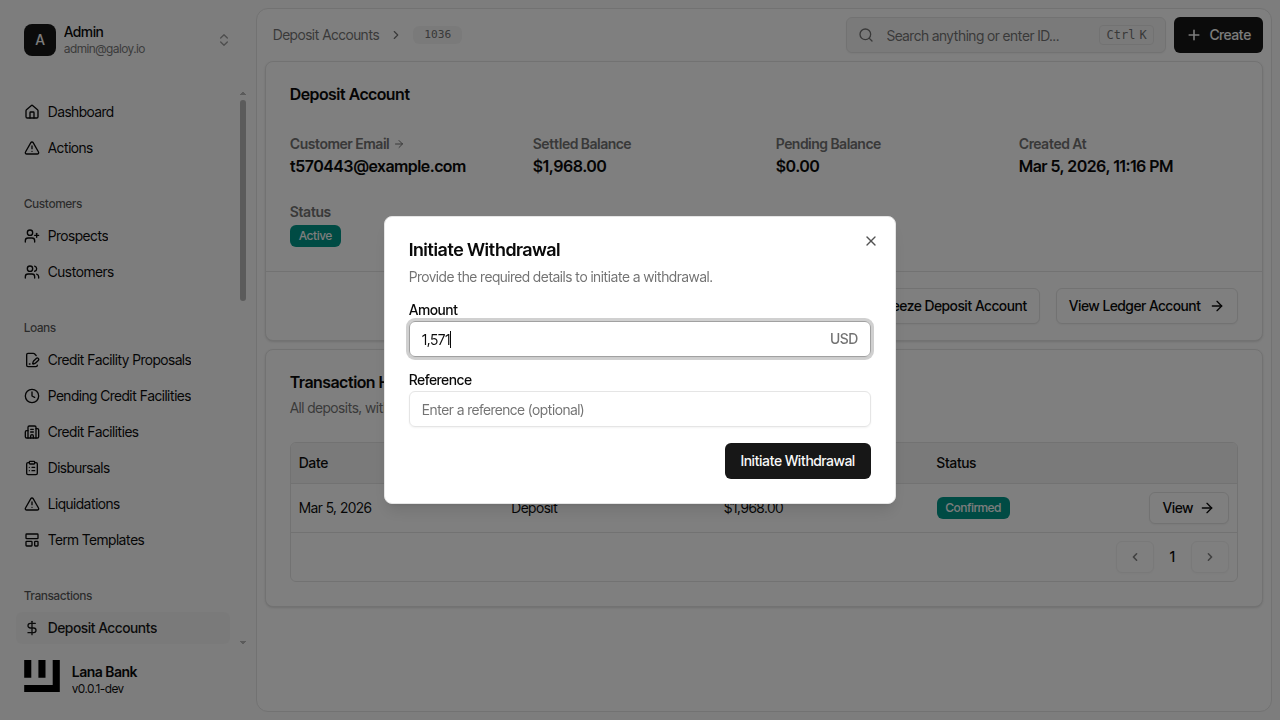
Task: Open account 1036 via the breadcrumb
Action: 436,33
